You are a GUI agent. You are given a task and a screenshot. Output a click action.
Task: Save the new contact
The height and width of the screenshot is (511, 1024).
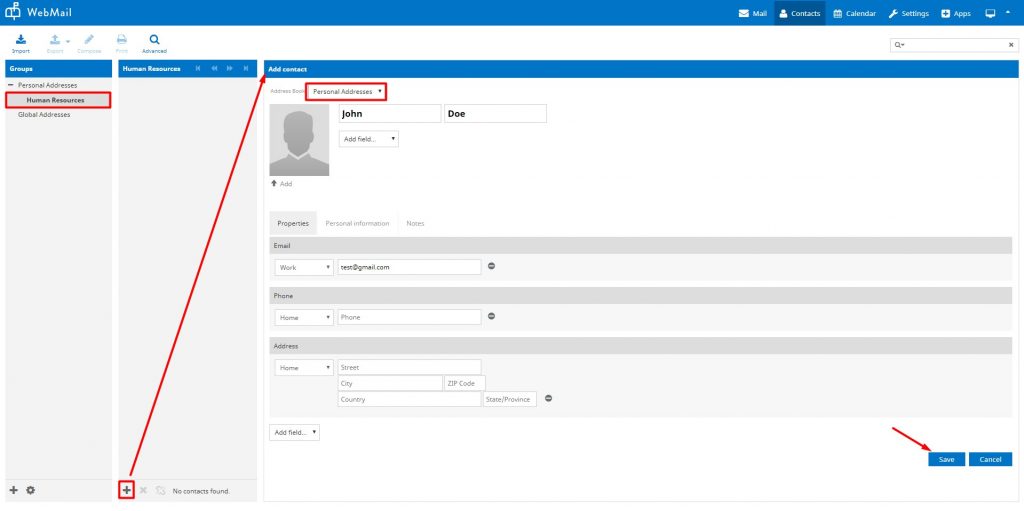pos(946,459)
